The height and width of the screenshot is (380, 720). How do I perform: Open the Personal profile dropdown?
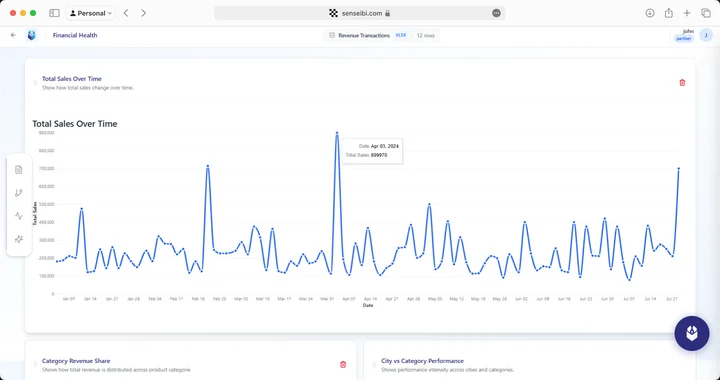point(91,13)
